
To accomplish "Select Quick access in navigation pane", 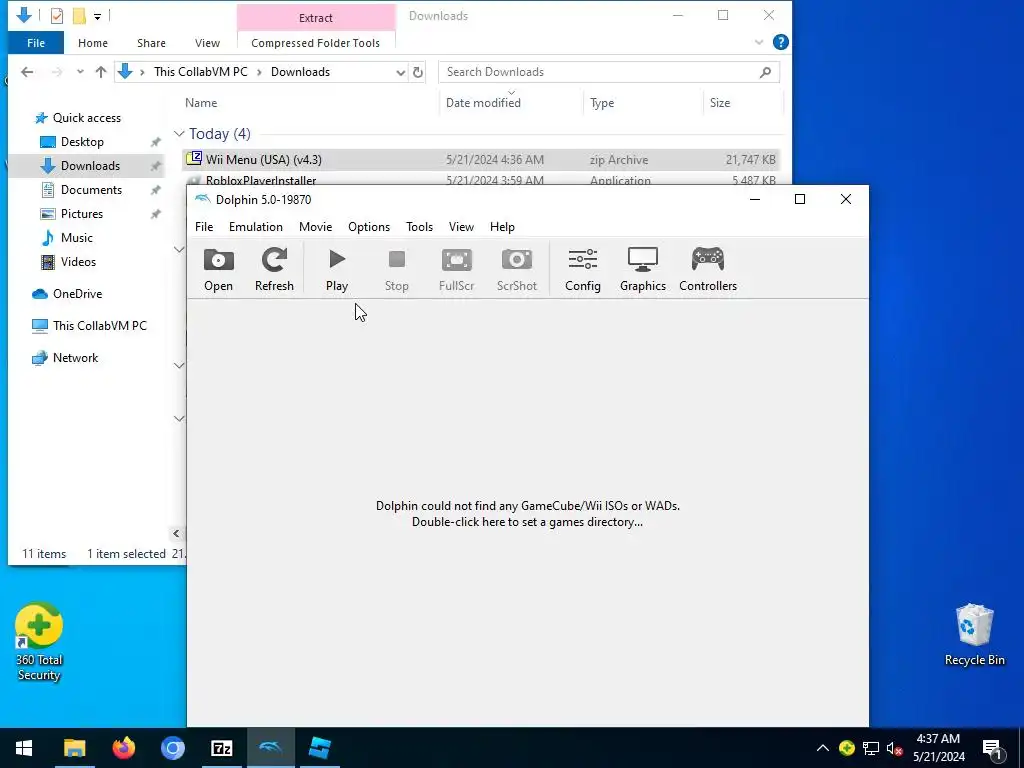I will [x=87, y=118].
